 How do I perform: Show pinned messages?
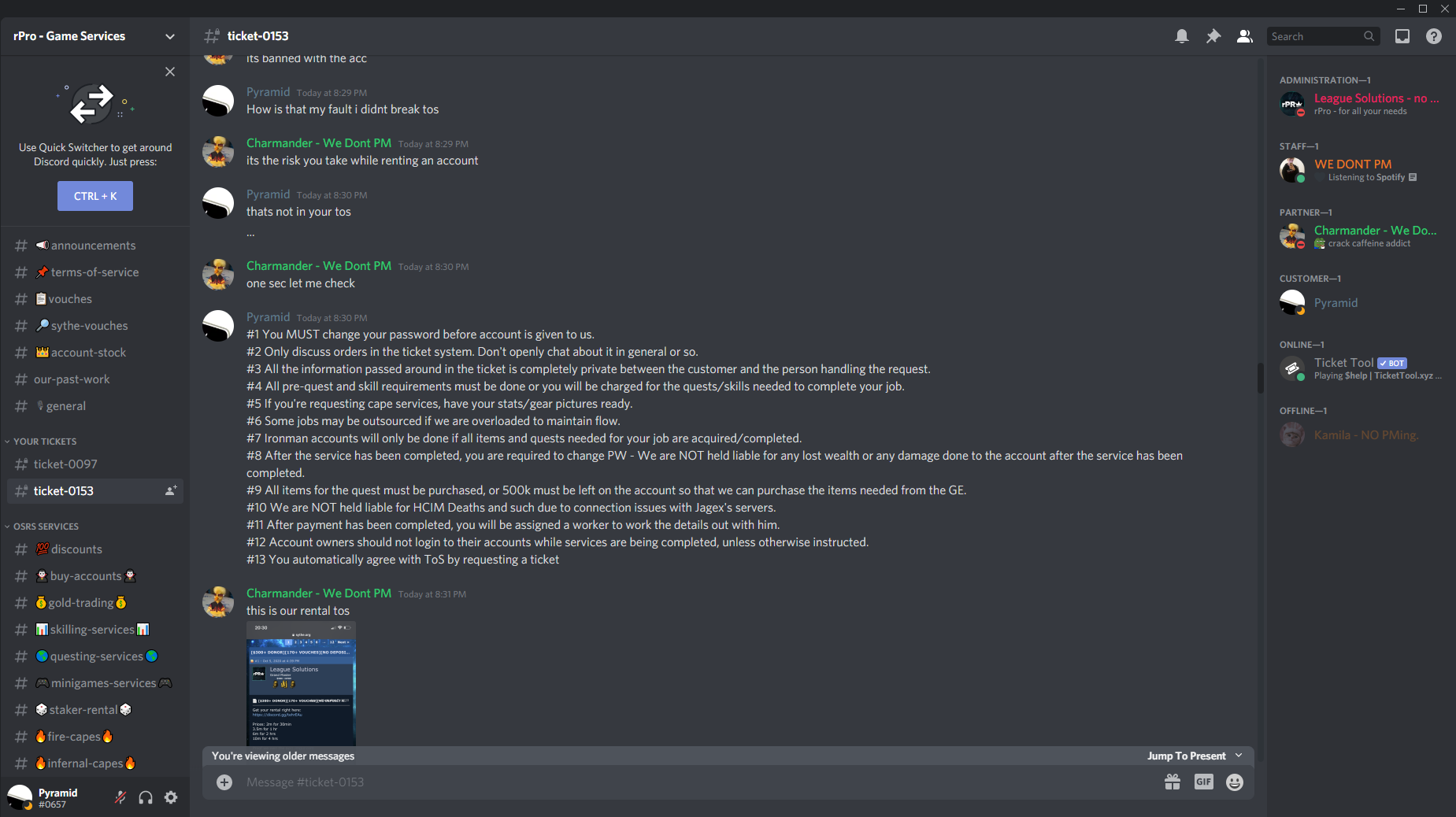coord(1213,36)
